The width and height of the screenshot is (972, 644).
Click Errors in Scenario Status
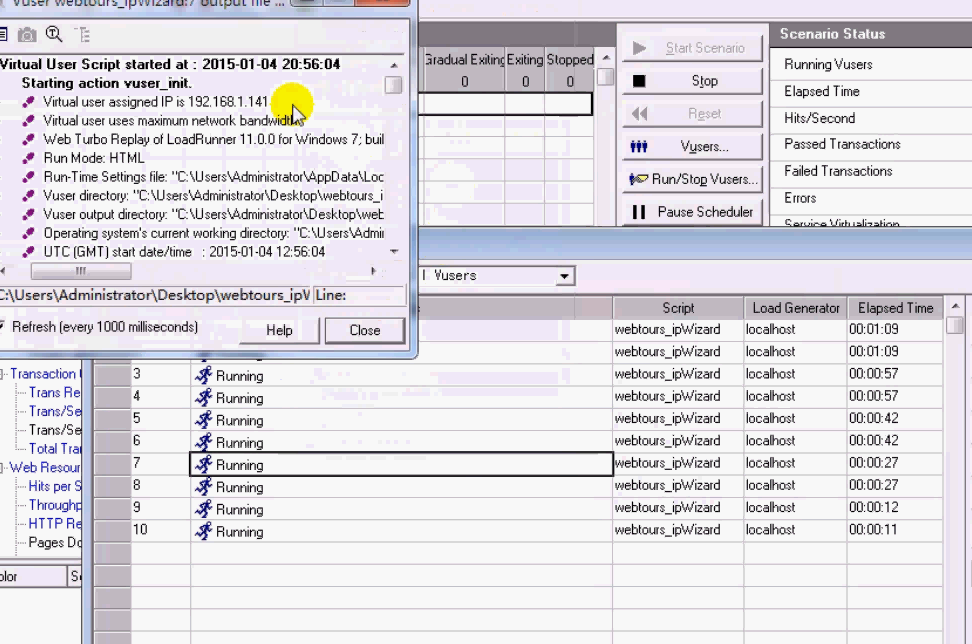click(800, 198)
